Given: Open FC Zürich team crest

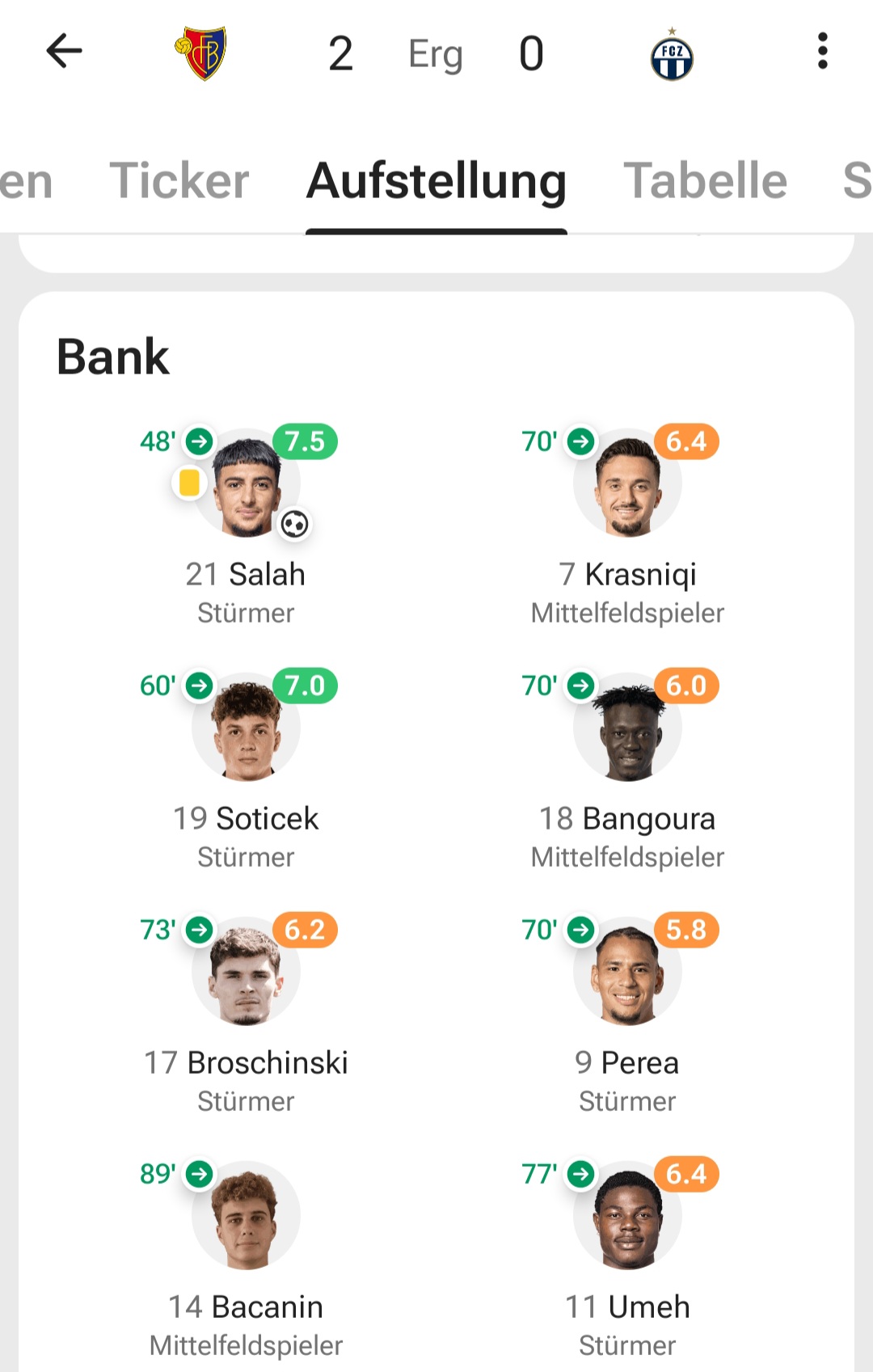Looking at the screenshot, I should [x=672, y=55].
